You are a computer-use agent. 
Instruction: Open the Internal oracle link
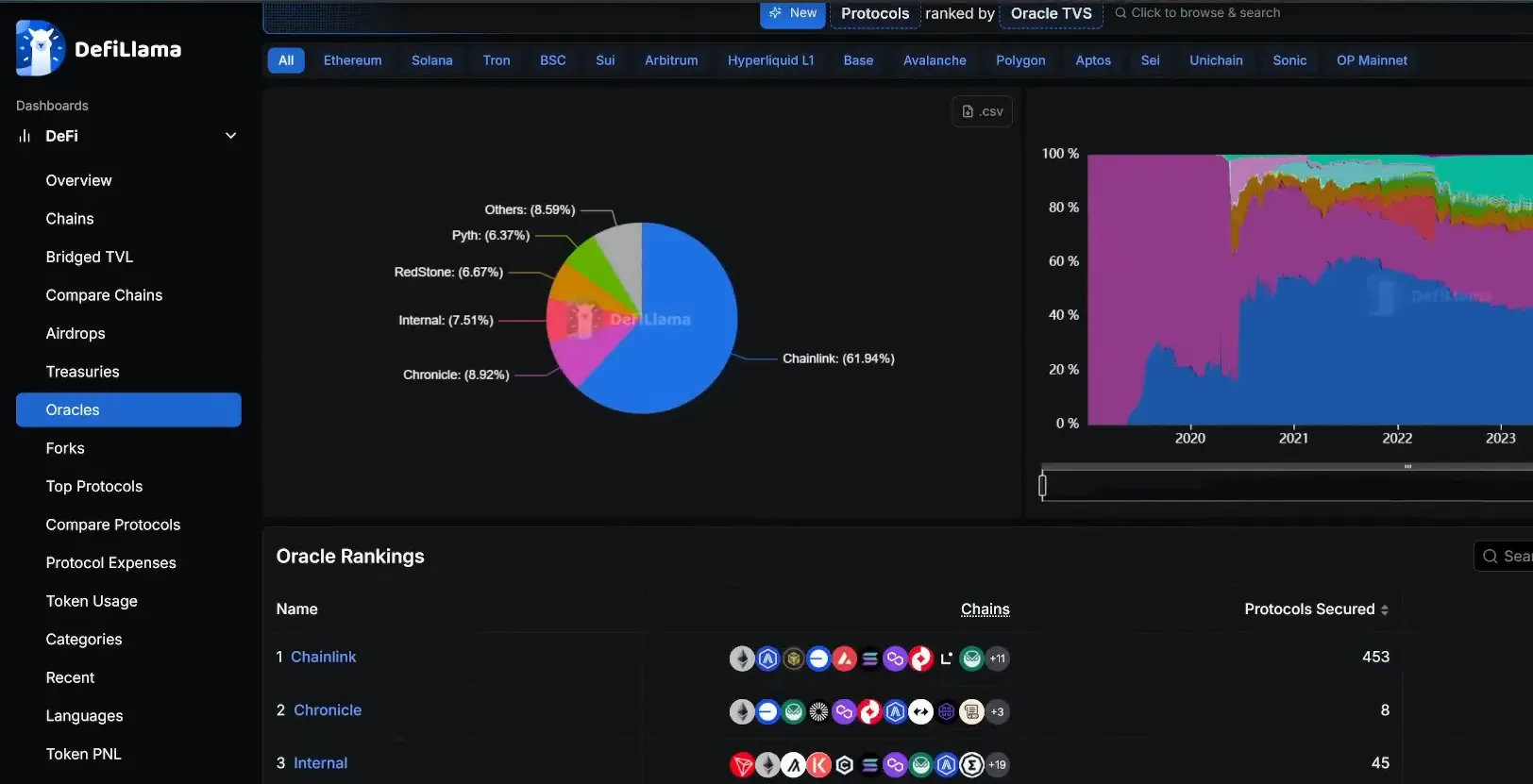coord(320,763)
